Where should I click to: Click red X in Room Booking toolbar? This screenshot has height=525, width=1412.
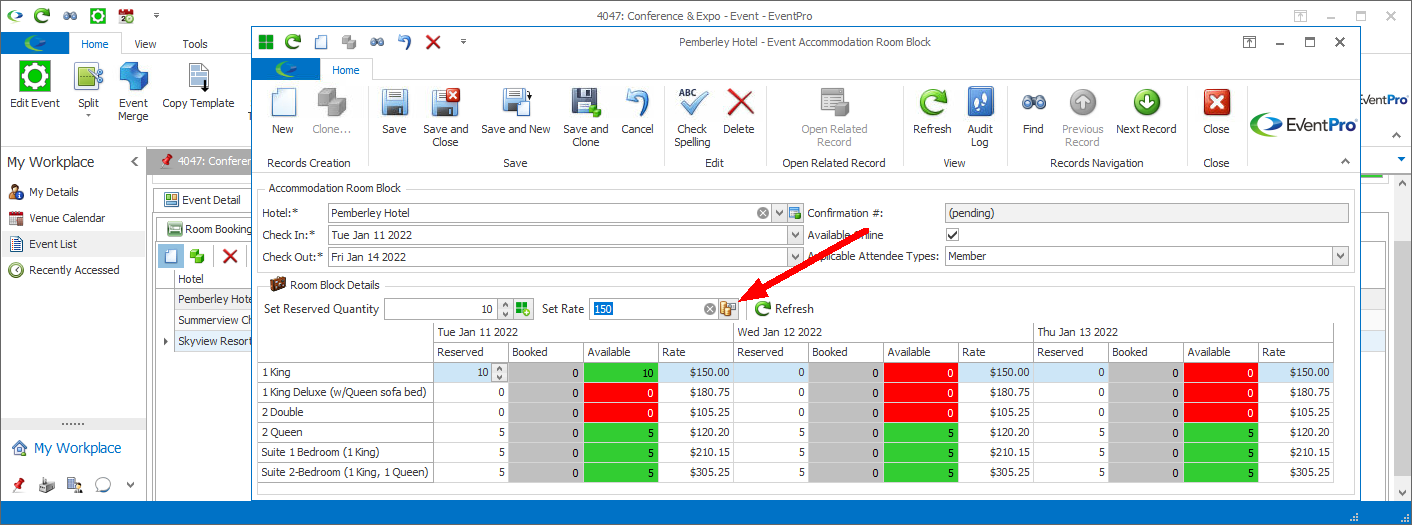point(230,256)
